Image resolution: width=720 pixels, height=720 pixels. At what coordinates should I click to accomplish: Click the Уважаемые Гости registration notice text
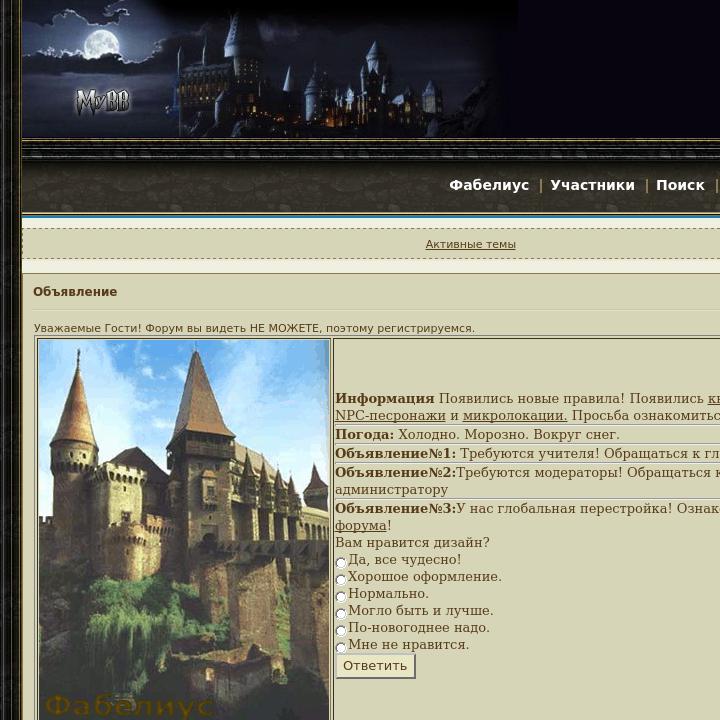[x=254, y=328]
